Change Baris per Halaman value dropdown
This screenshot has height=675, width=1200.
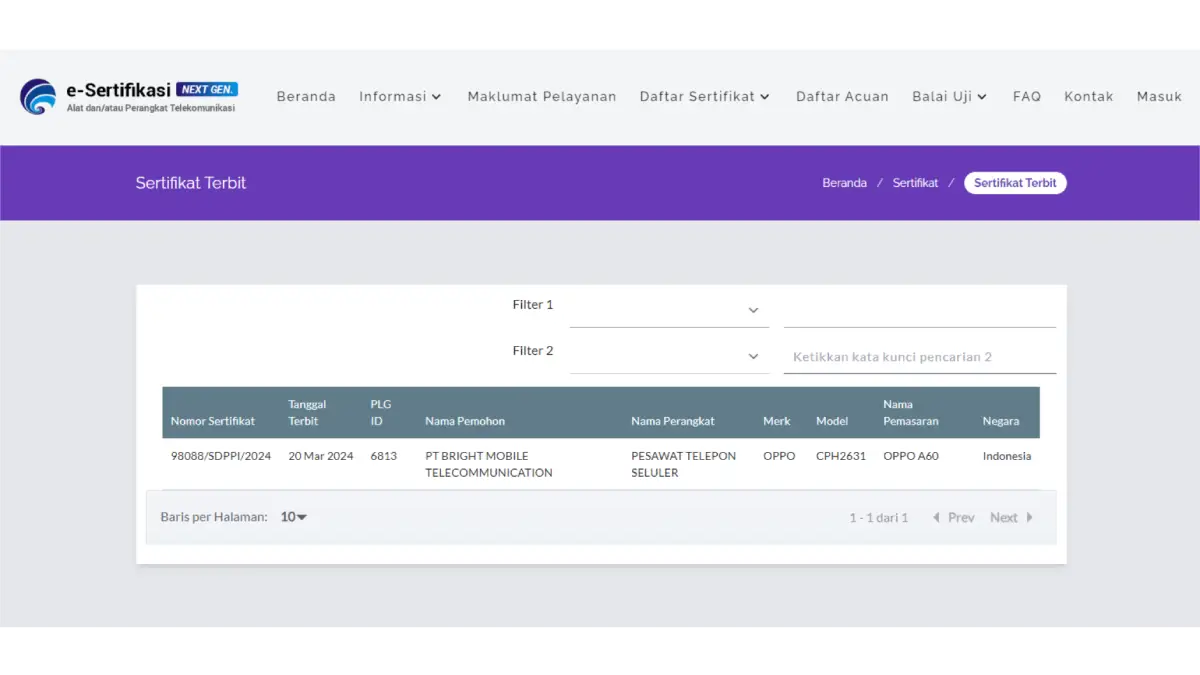click(x=293, y=517)
